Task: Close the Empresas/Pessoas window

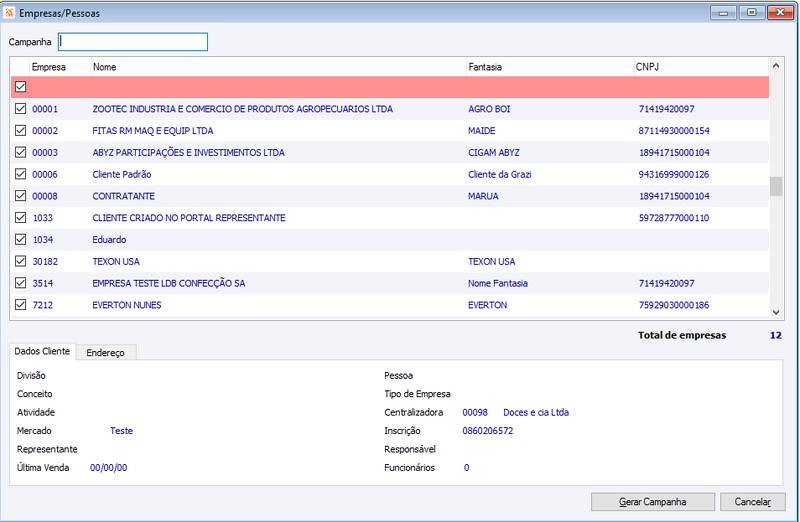Action: click(x=780, y=12)
